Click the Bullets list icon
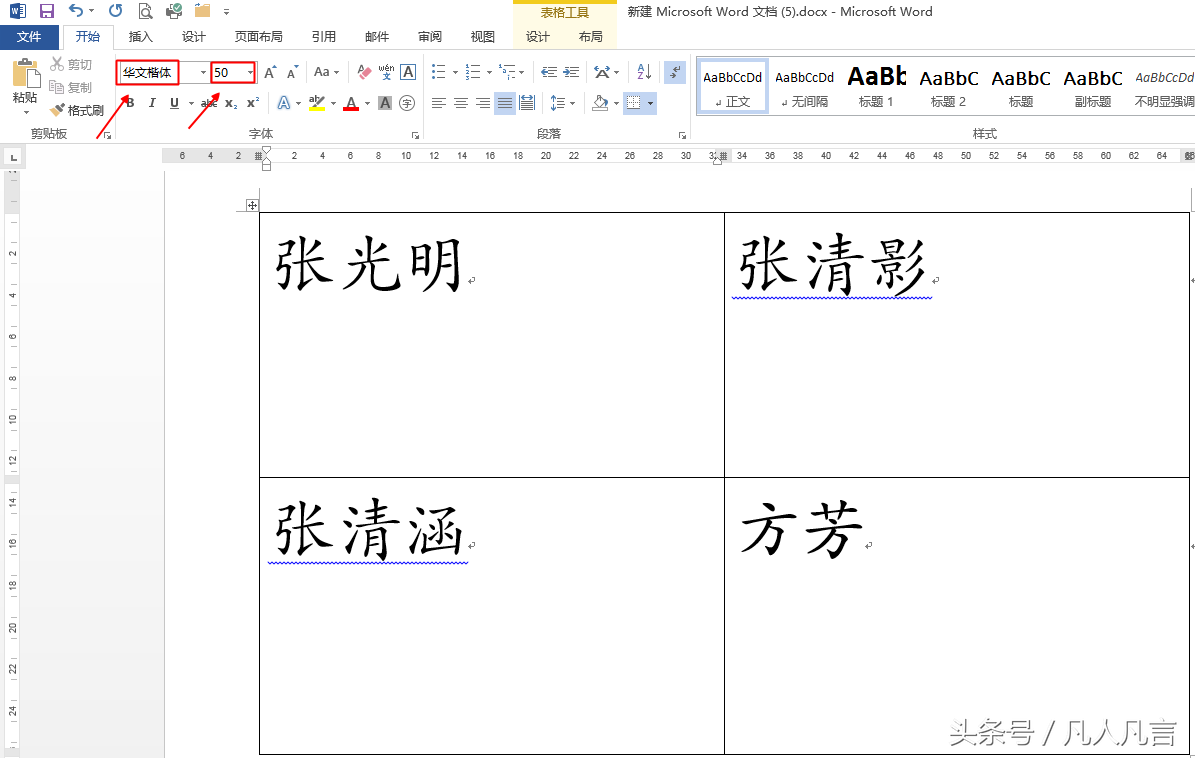This screenshot has height=758, width=1195. 438,72
